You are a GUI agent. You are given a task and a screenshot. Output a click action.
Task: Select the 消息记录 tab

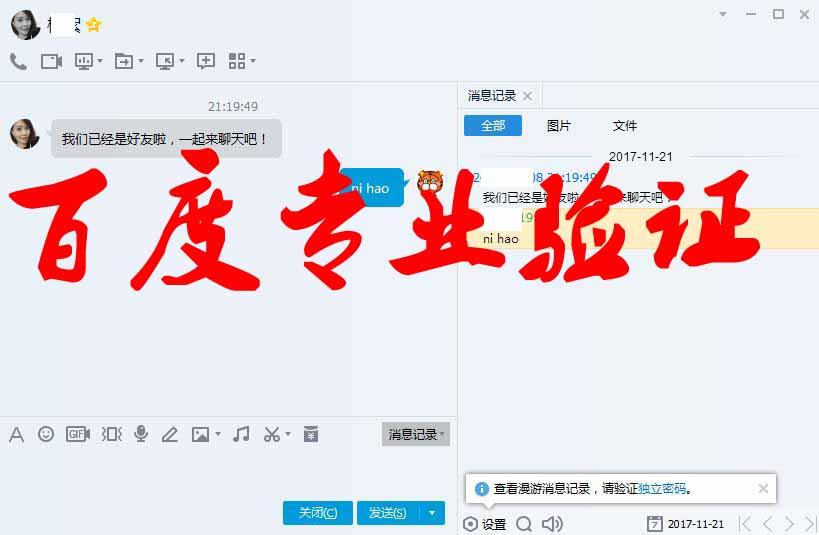click(x=492, y=96)
